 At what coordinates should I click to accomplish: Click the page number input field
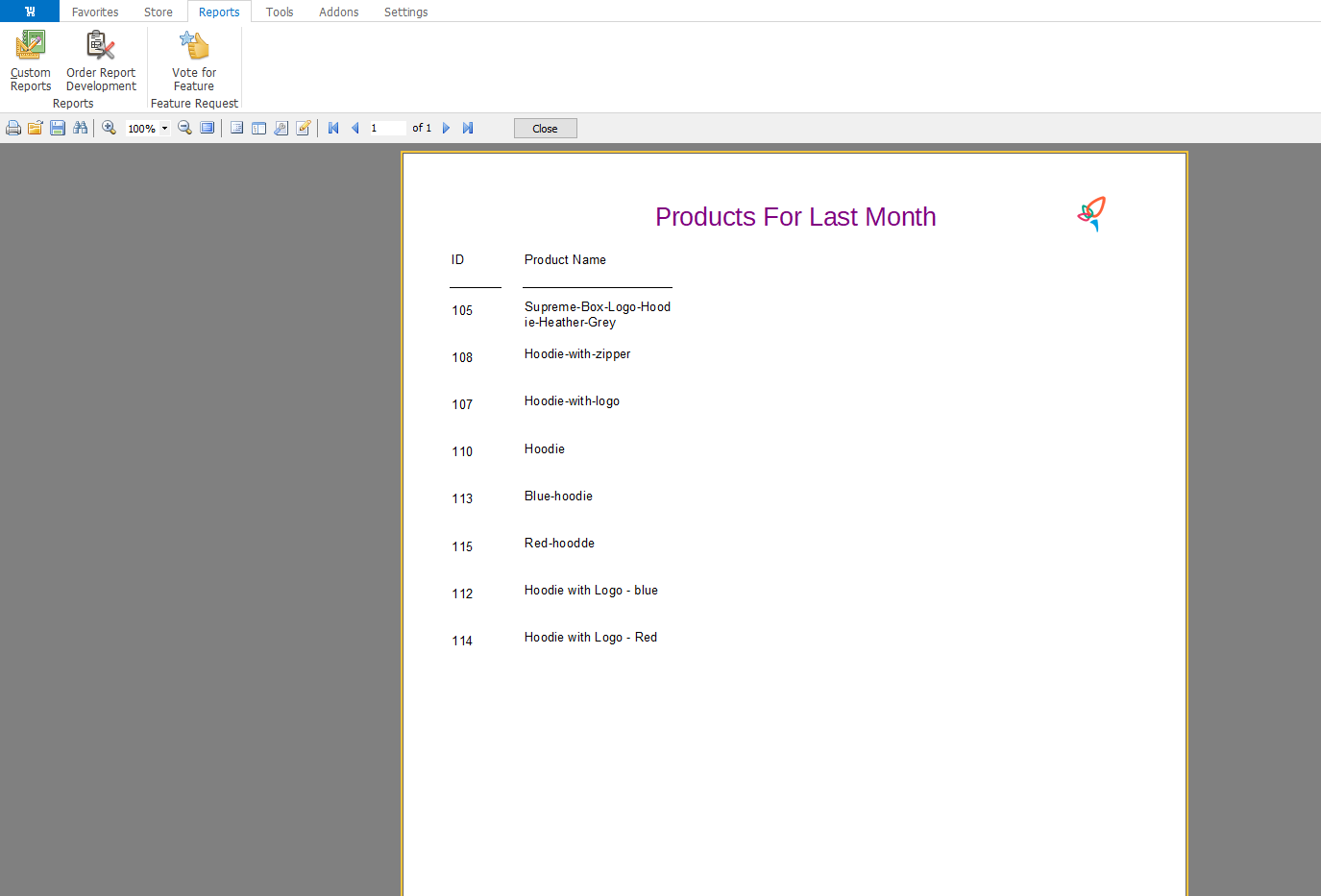(386, 128)
